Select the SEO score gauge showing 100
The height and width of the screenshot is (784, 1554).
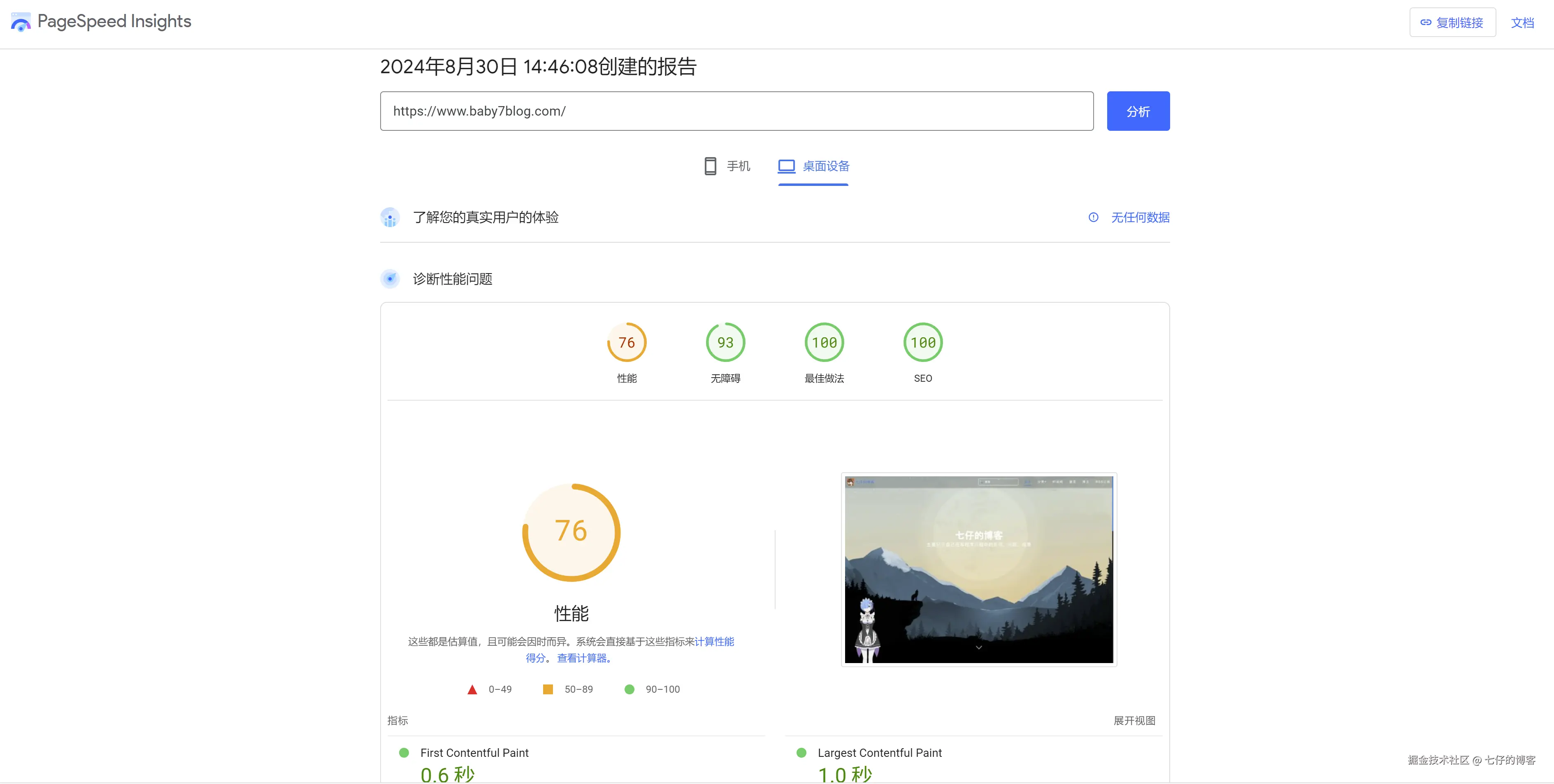tap(923, 342)
